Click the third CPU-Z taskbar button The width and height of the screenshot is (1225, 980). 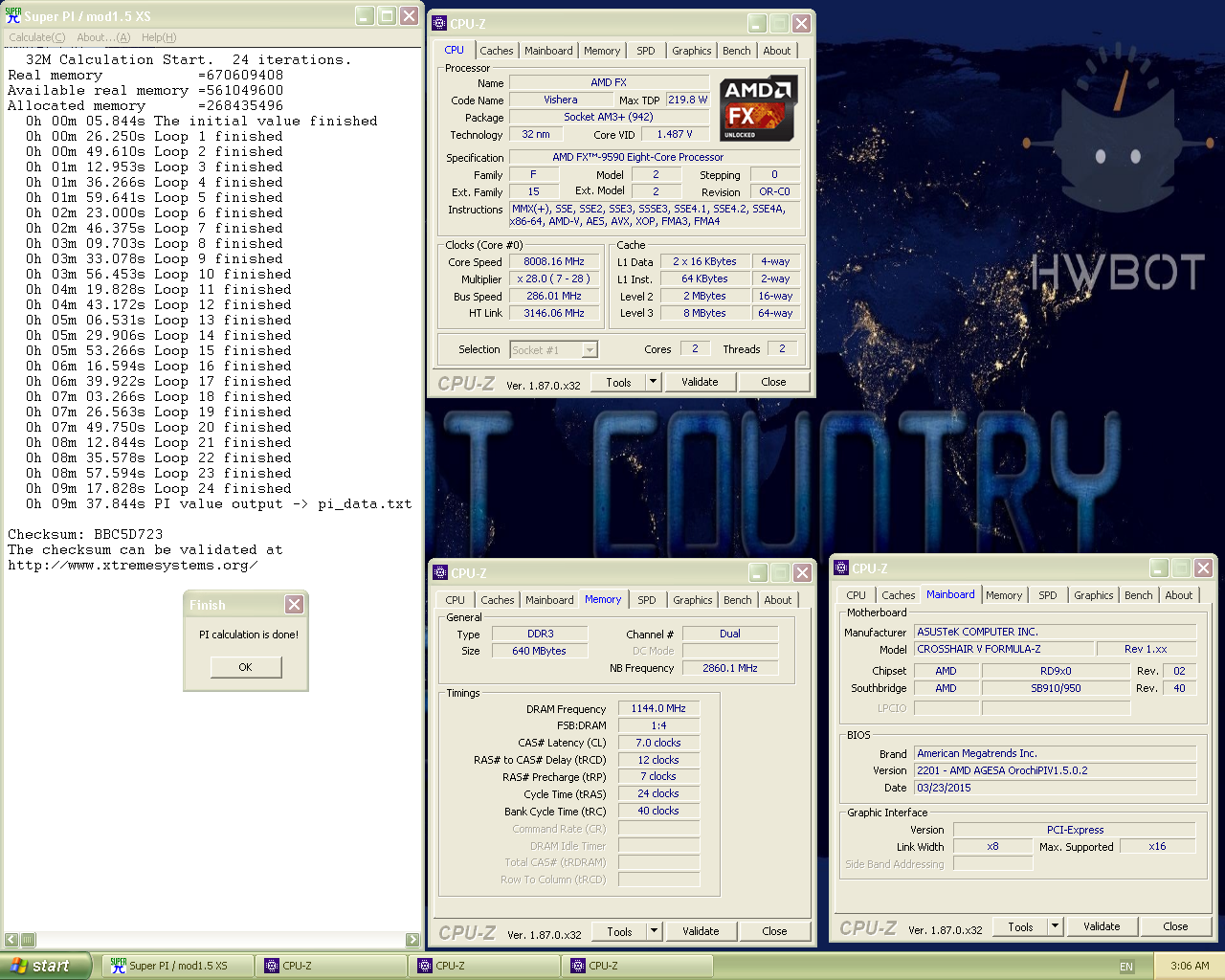636,966
